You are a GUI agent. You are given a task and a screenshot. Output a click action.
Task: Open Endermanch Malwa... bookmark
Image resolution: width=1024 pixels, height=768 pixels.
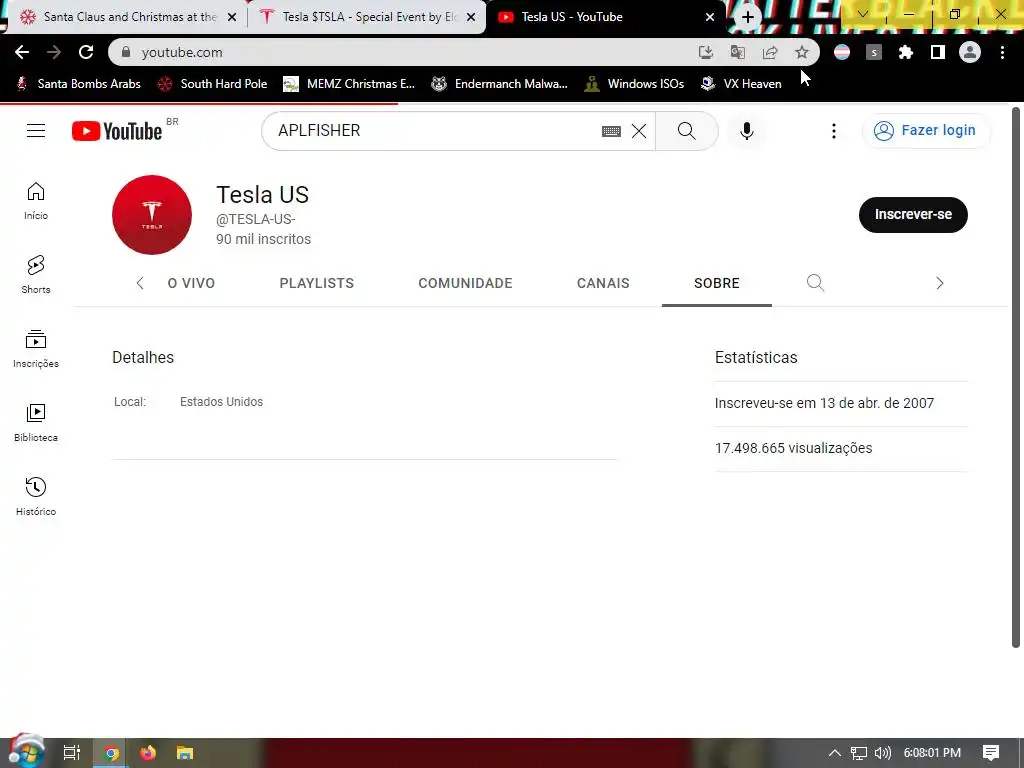click(500, 84)
